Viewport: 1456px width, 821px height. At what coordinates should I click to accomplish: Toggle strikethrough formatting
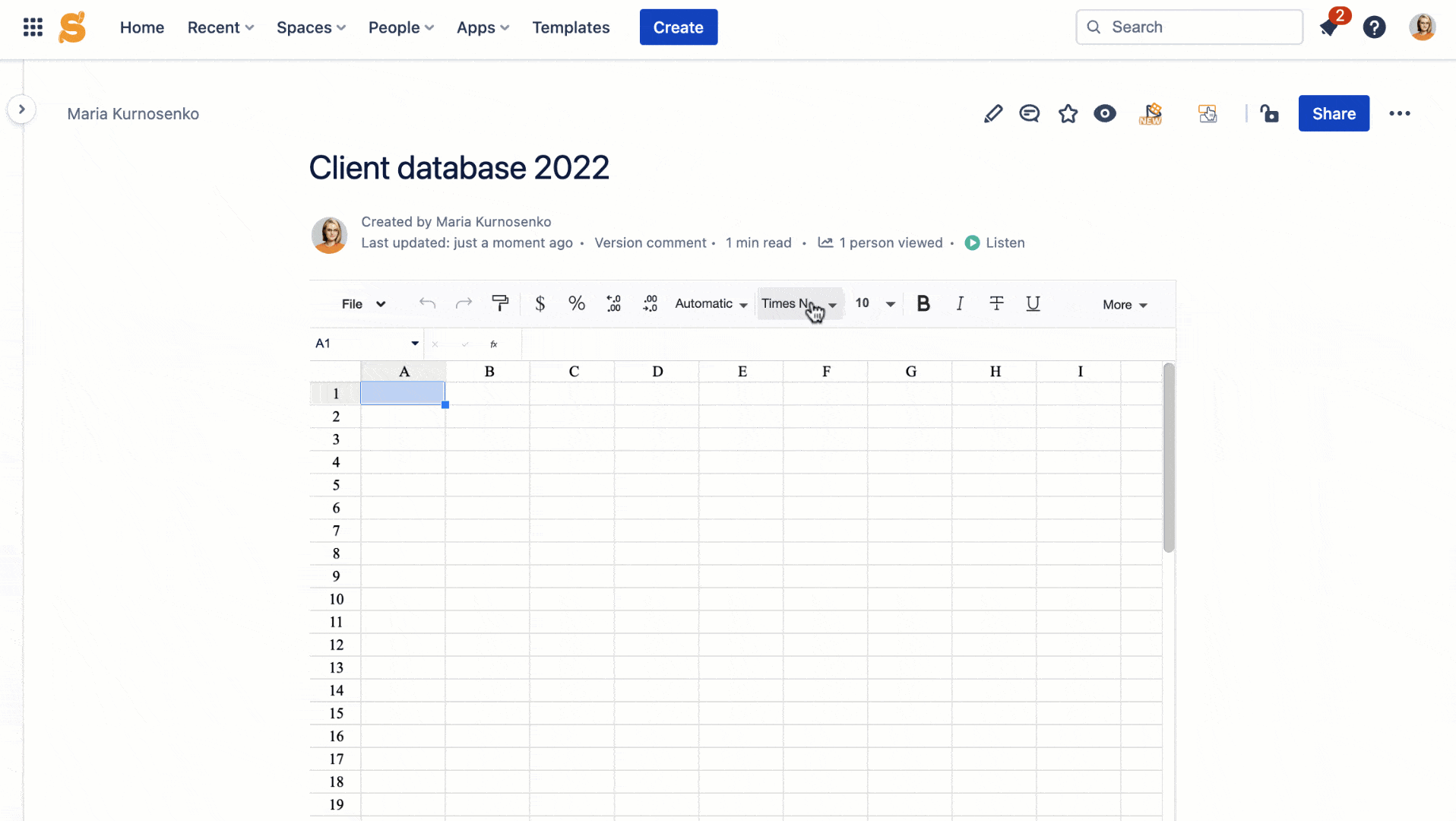(x=996, y=303)
